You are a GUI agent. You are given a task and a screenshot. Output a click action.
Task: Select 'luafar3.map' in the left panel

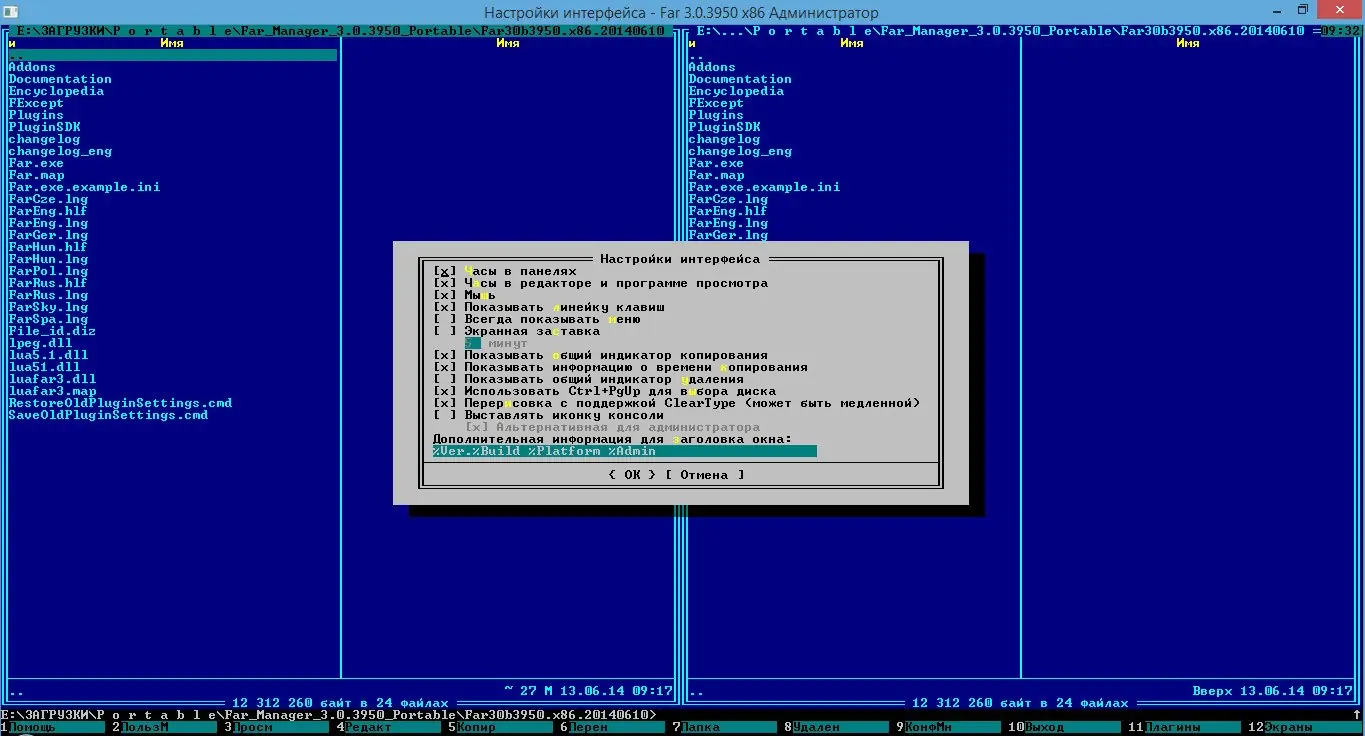pos(52,391)
